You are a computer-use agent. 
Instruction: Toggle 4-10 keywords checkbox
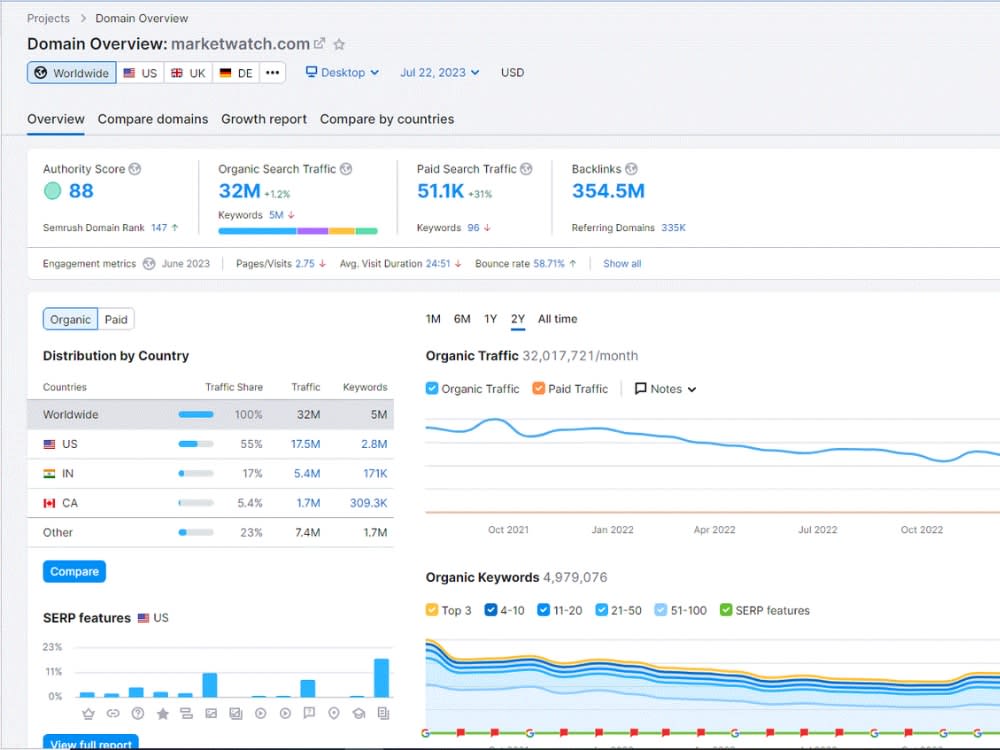pyautogui.click(x=490, y=610)
